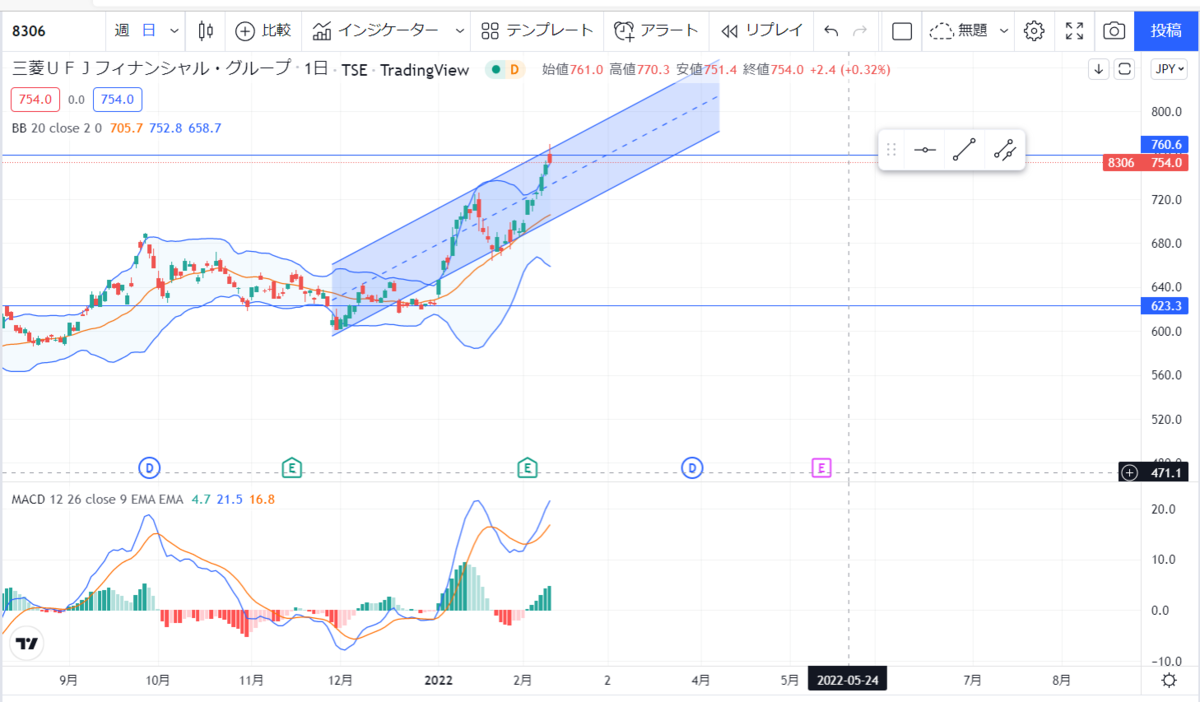The width and height of the screenshot is (1200, 702).
Task: Click the blue D dividend marker near April
Action: (692, 467)
